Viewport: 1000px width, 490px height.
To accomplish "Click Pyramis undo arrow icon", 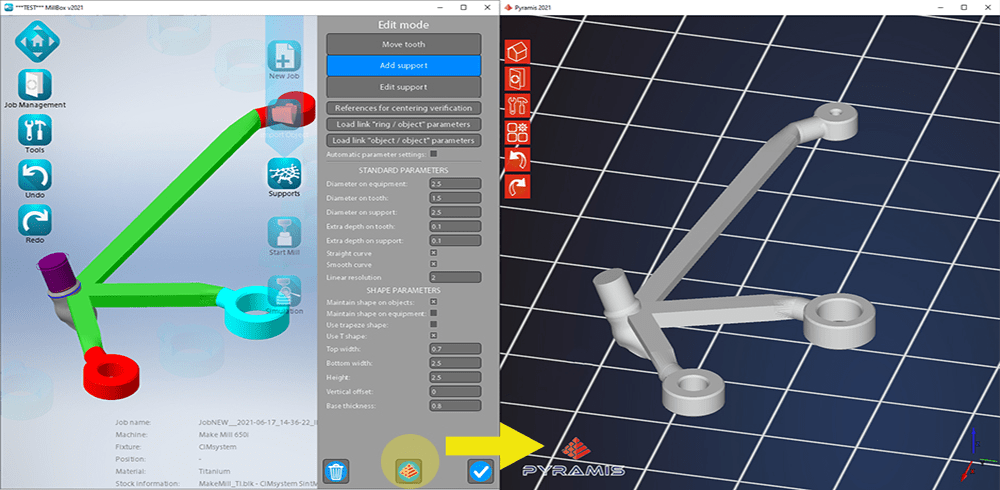I will click(x=517, y=159).
